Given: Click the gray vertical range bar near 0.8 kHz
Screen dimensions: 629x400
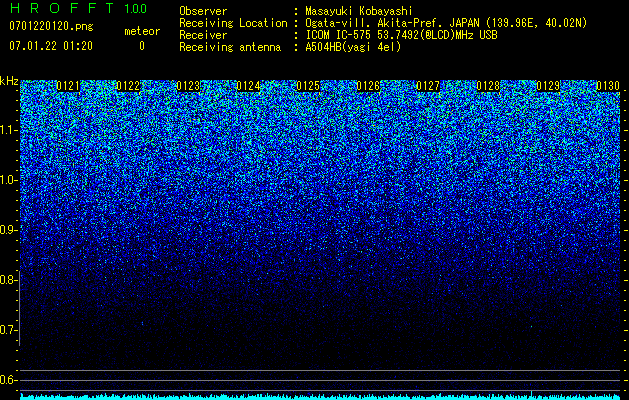Looking at the screenshot, I should (20, 308).
